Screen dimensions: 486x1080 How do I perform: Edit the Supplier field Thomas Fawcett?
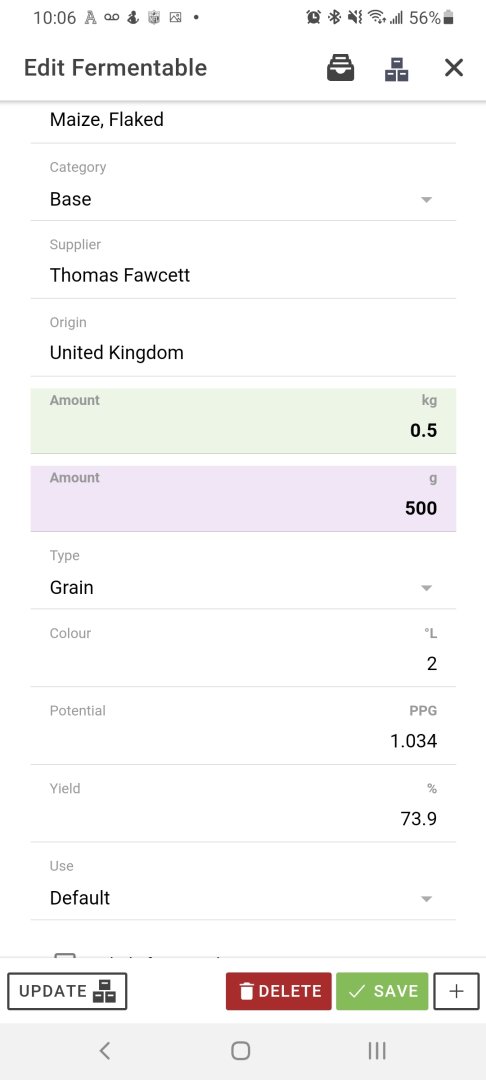(x=243, y=266)
